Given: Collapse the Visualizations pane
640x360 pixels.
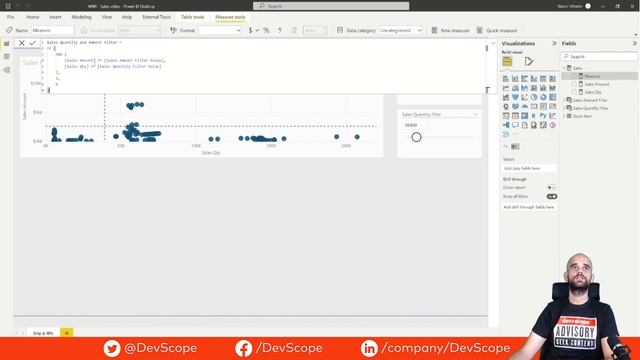Looking at the screenshot, I should (x=554, y=43).
